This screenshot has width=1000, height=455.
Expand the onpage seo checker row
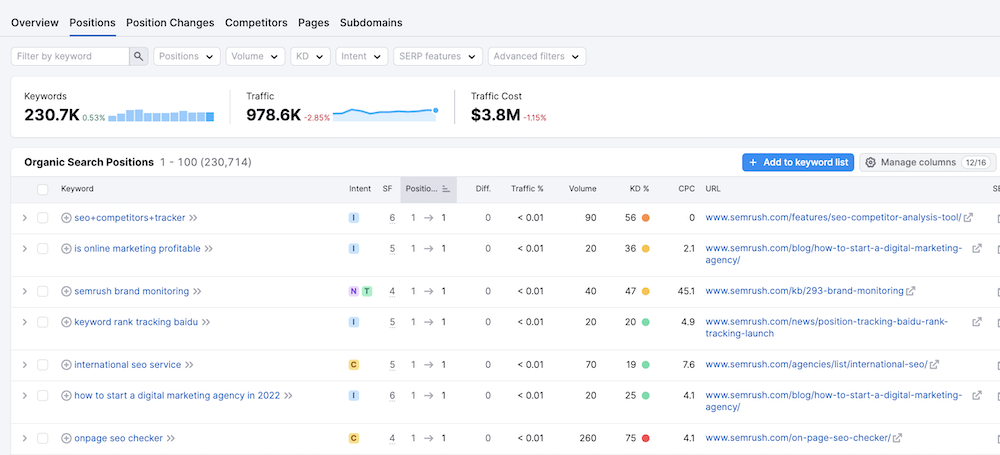[25, 438]
